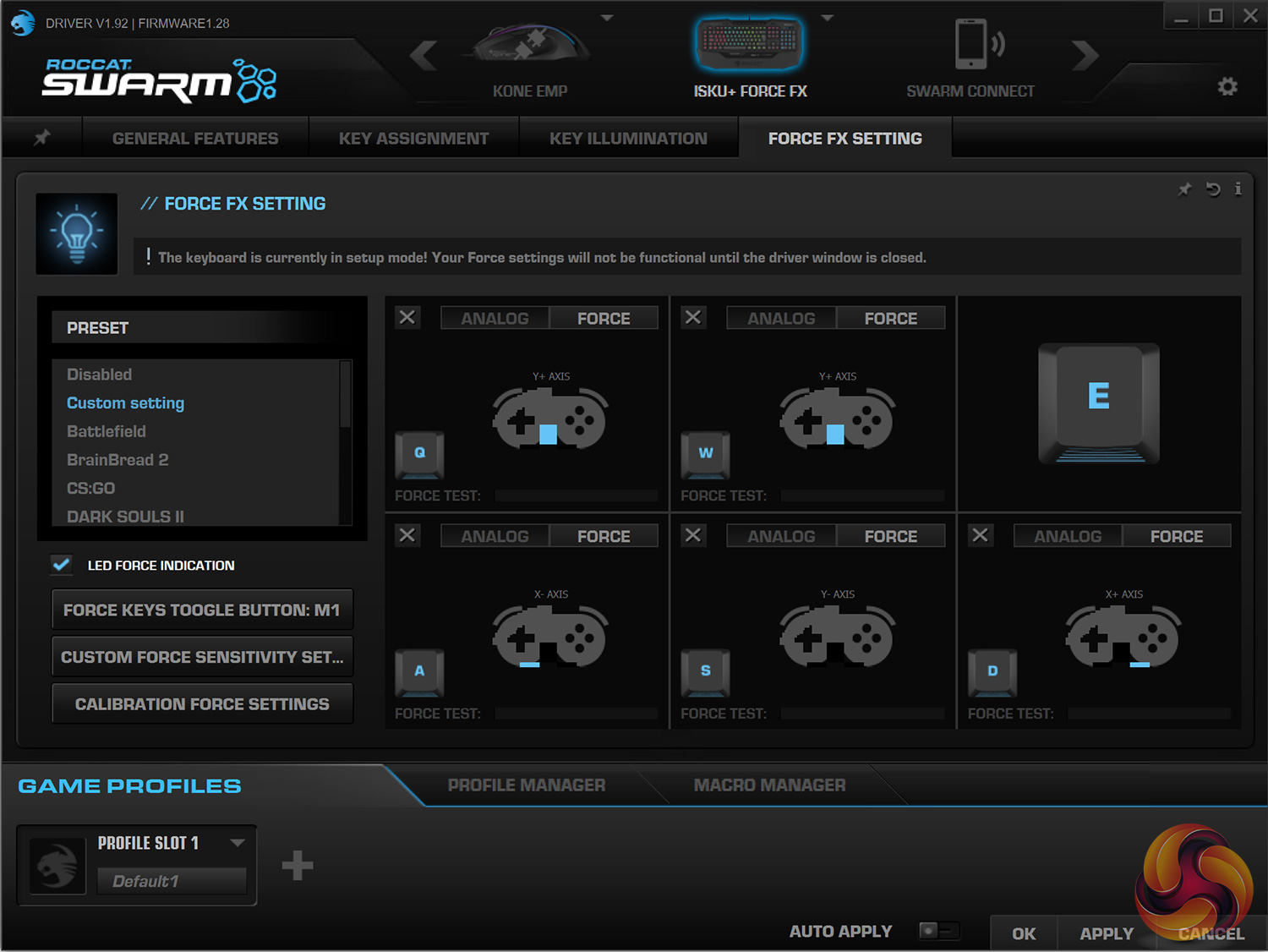The width and height of the screenshot is (1268, 952).
Task: Remove the A key force assignment
Action: point(407,535)
